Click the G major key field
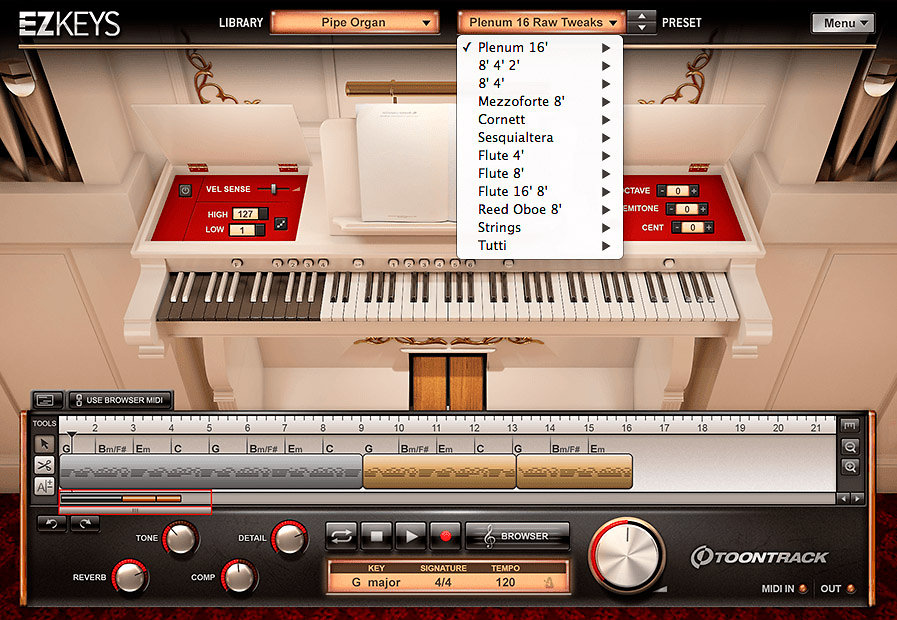The height and width of the screenshot is (620, 897). coord(376,582)
